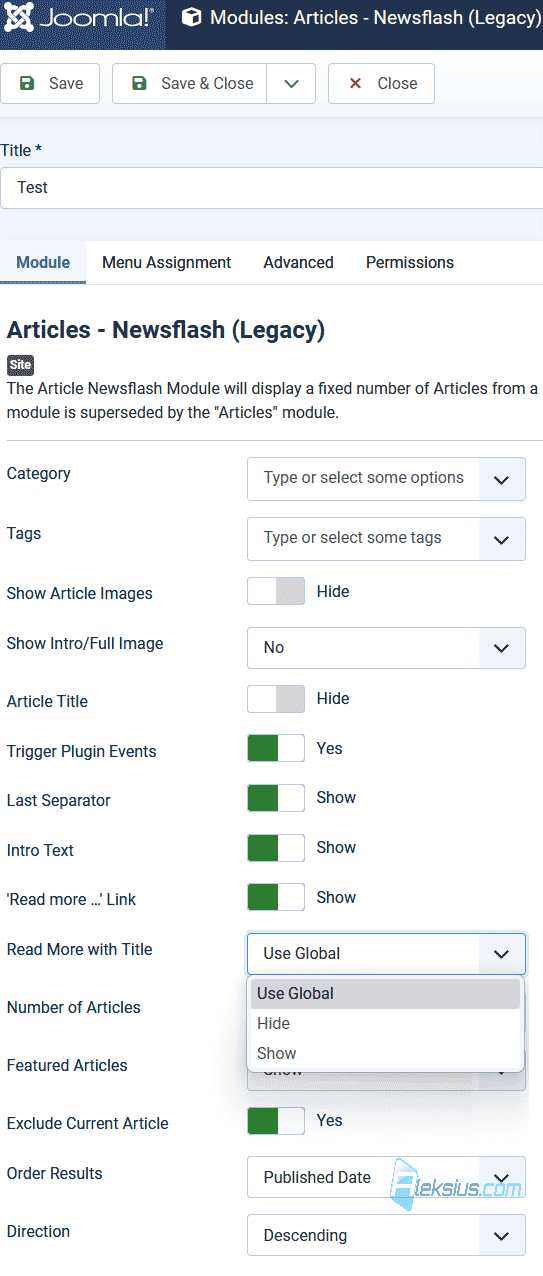Click the Joomla! logo

(78, 19)
